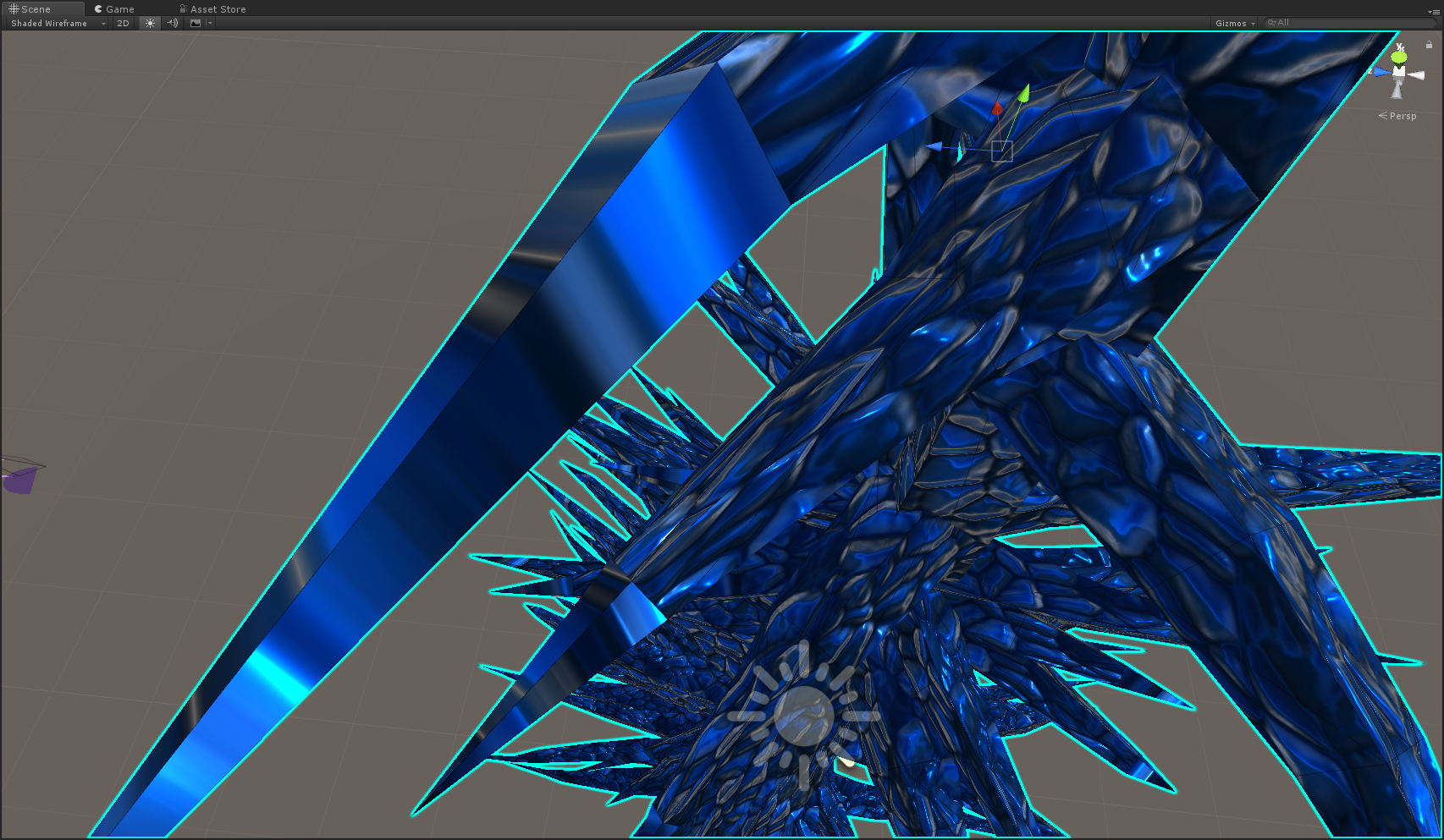Toggle scene lighting sun button
1444x840 pixels.
click(150, 24)
